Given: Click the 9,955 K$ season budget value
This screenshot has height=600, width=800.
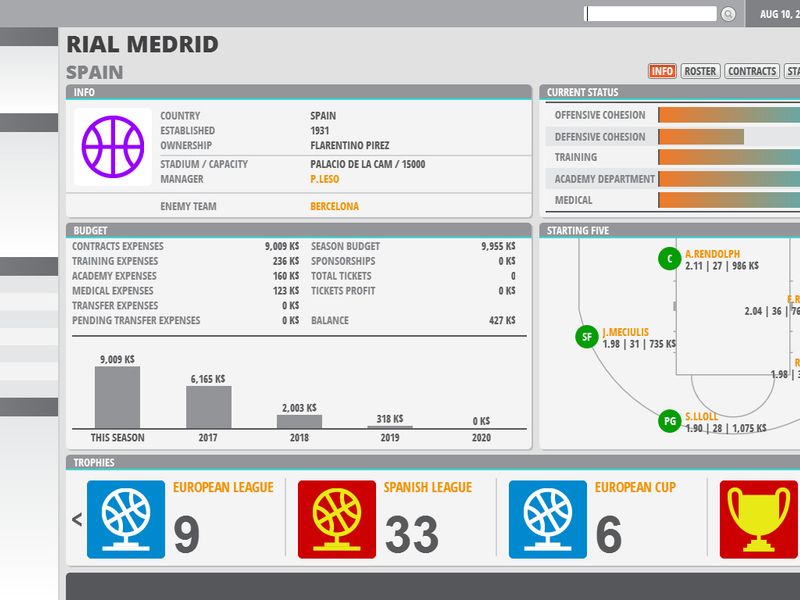Looking at the screenshot, I should click(498, 246).
